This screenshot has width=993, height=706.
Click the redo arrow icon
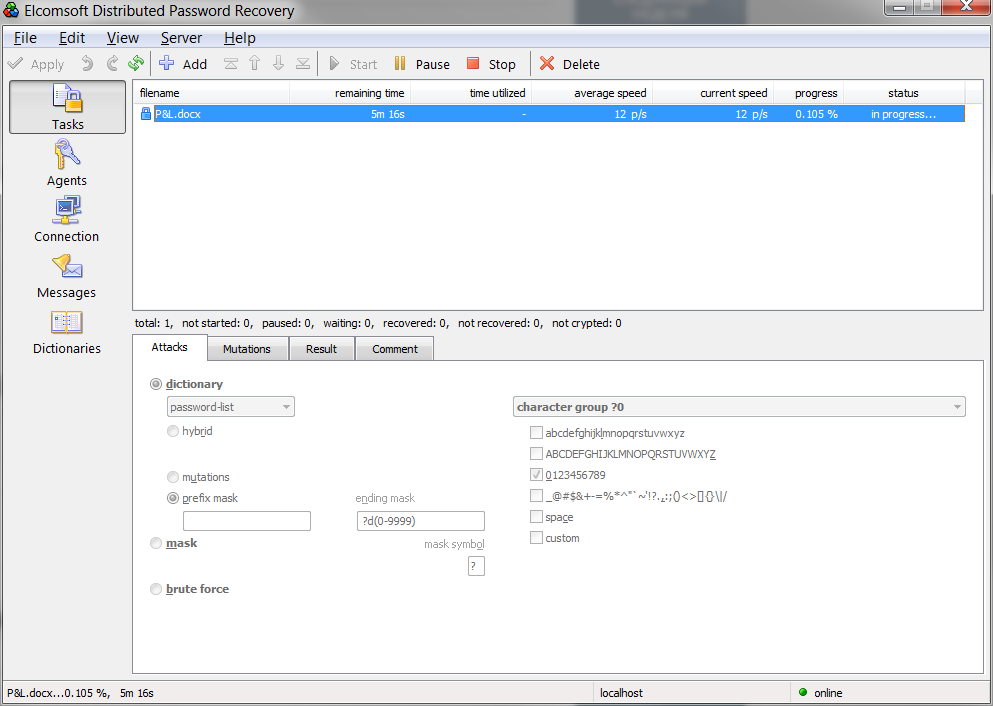(112, 63)
